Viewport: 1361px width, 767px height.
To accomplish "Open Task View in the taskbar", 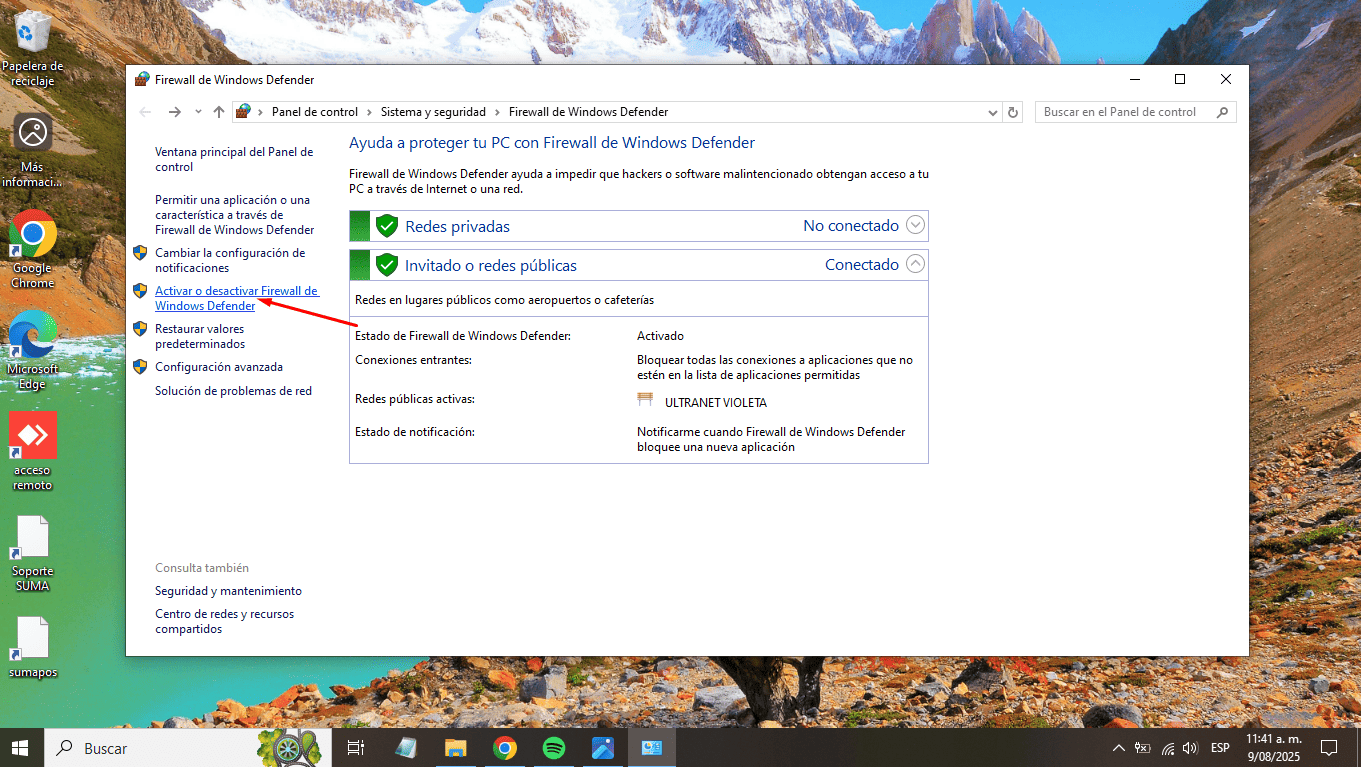I will (x=355, y=747).
